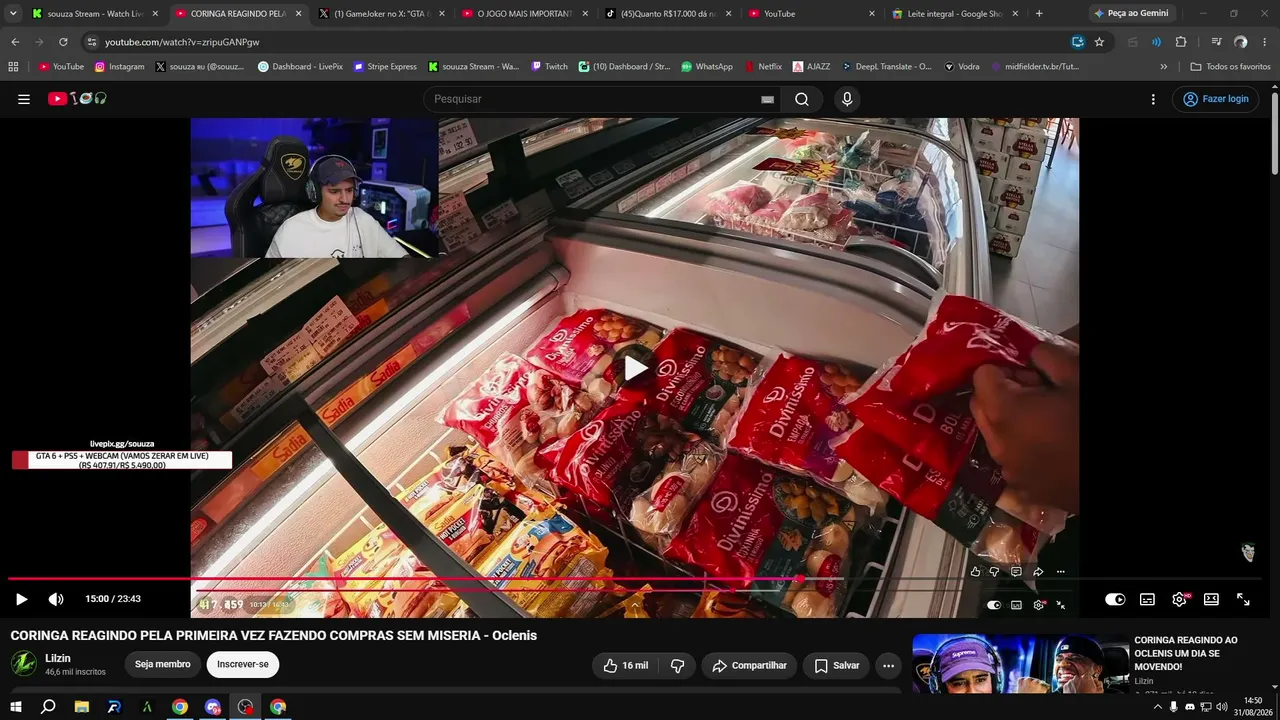Open the apps grid in bookmarks bar

[13, 67]
